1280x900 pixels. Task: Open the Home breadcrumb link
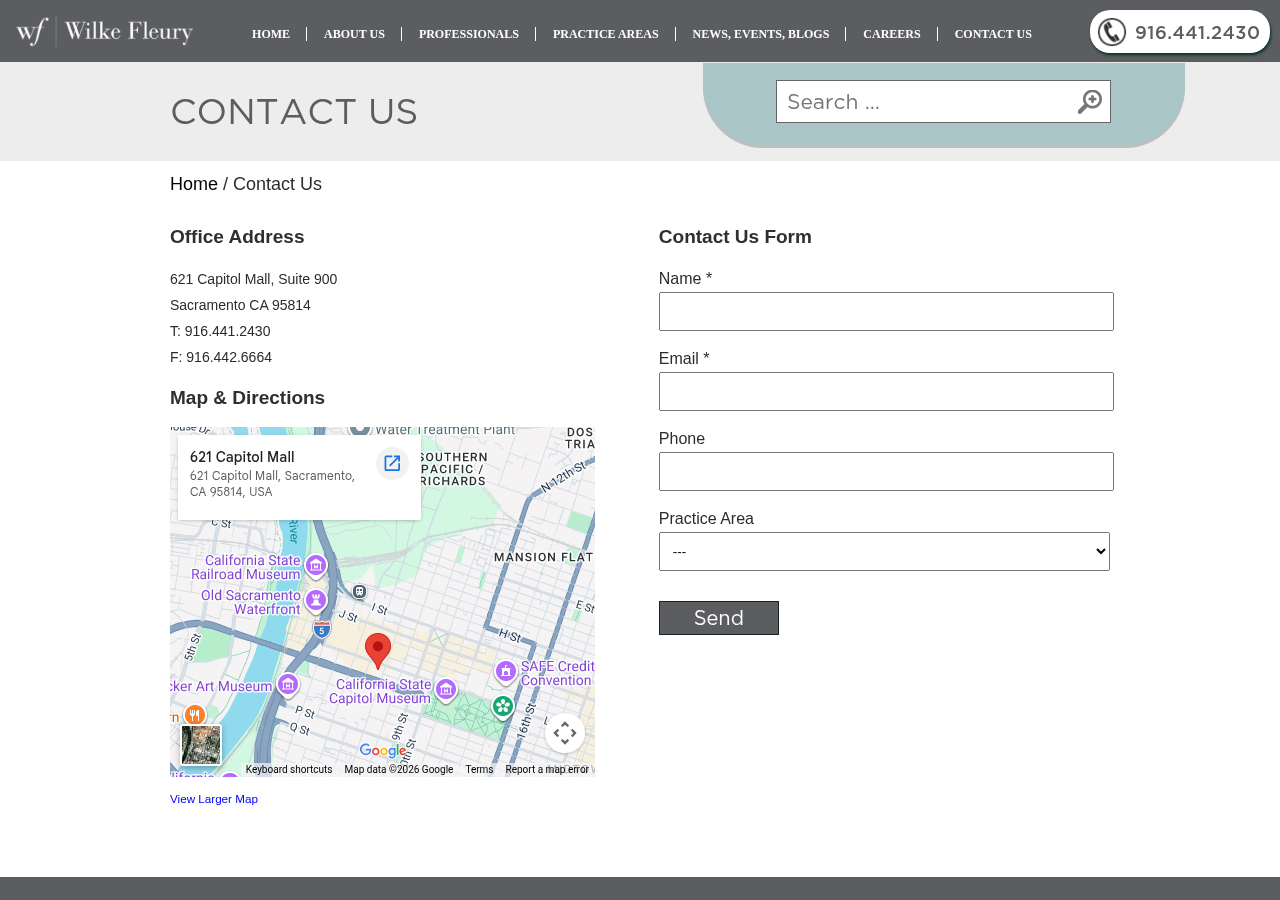[193, 182]
